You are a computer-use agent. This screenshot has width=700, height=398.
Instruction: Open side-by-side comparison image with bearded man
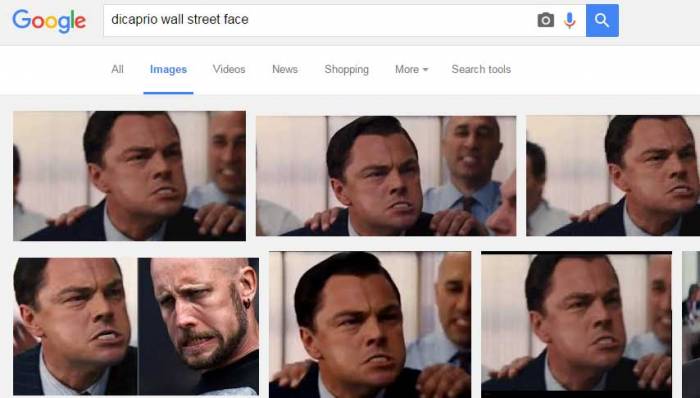tap(136, 326)
